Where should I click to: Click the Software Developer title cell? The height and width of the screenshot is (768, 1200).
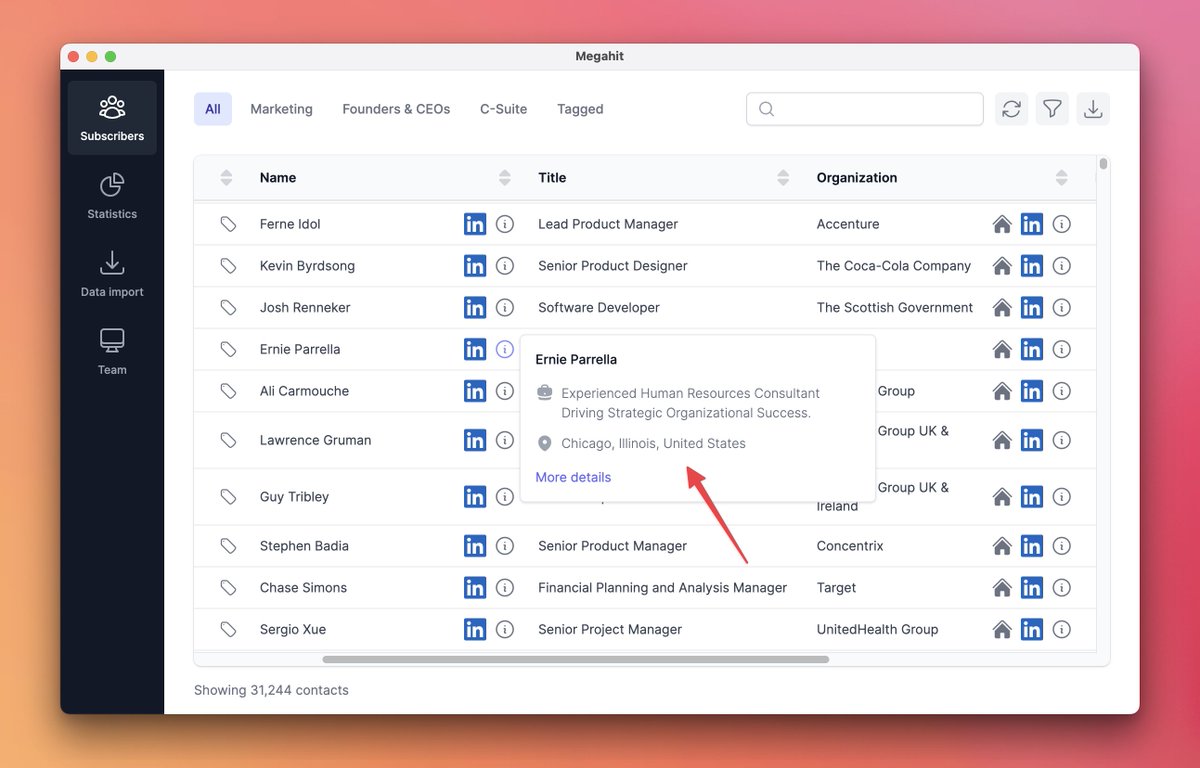(599, 308)
